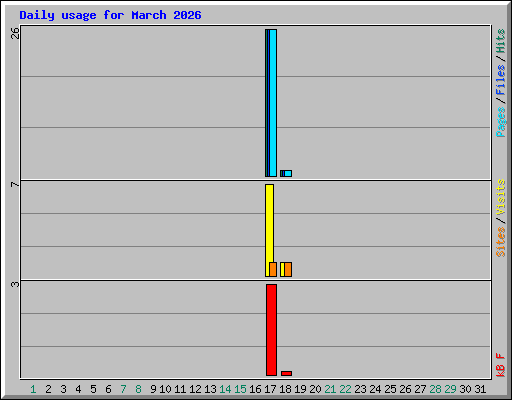Image resolution: width=512 pixels, height=400 pixels.
Task: Click the y-axis maximum value '3'
Action: click(x=15, y=284)
